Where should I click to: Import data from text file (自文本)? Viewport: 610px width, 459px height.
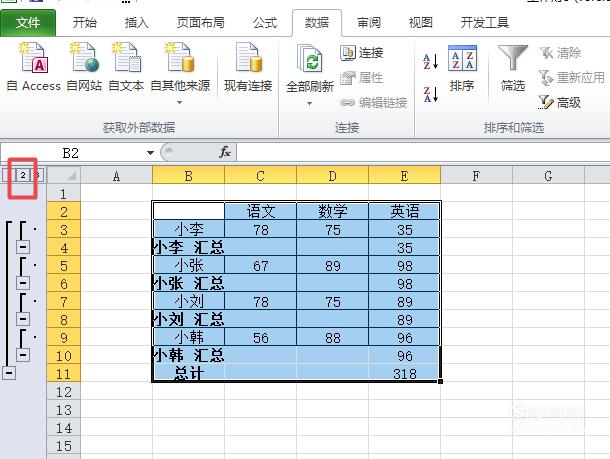click(126, 66)
